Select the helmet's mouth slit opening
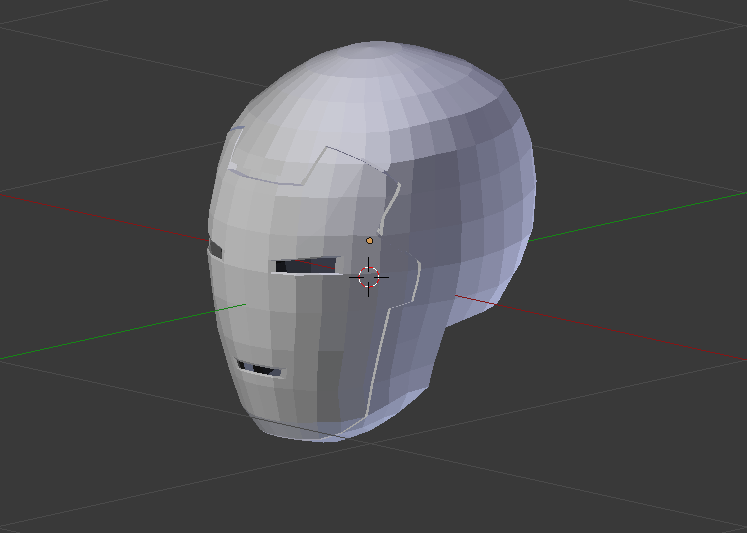 pos(260,369)
